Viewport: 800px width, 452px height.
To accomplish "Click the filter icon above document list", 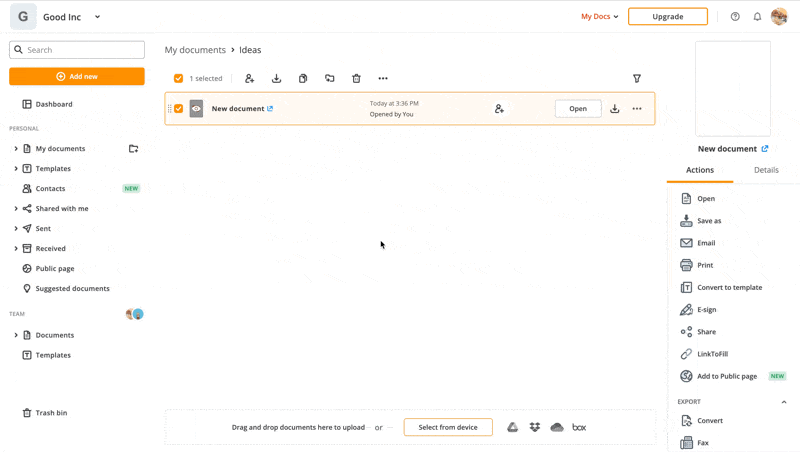I will point(637,78).
